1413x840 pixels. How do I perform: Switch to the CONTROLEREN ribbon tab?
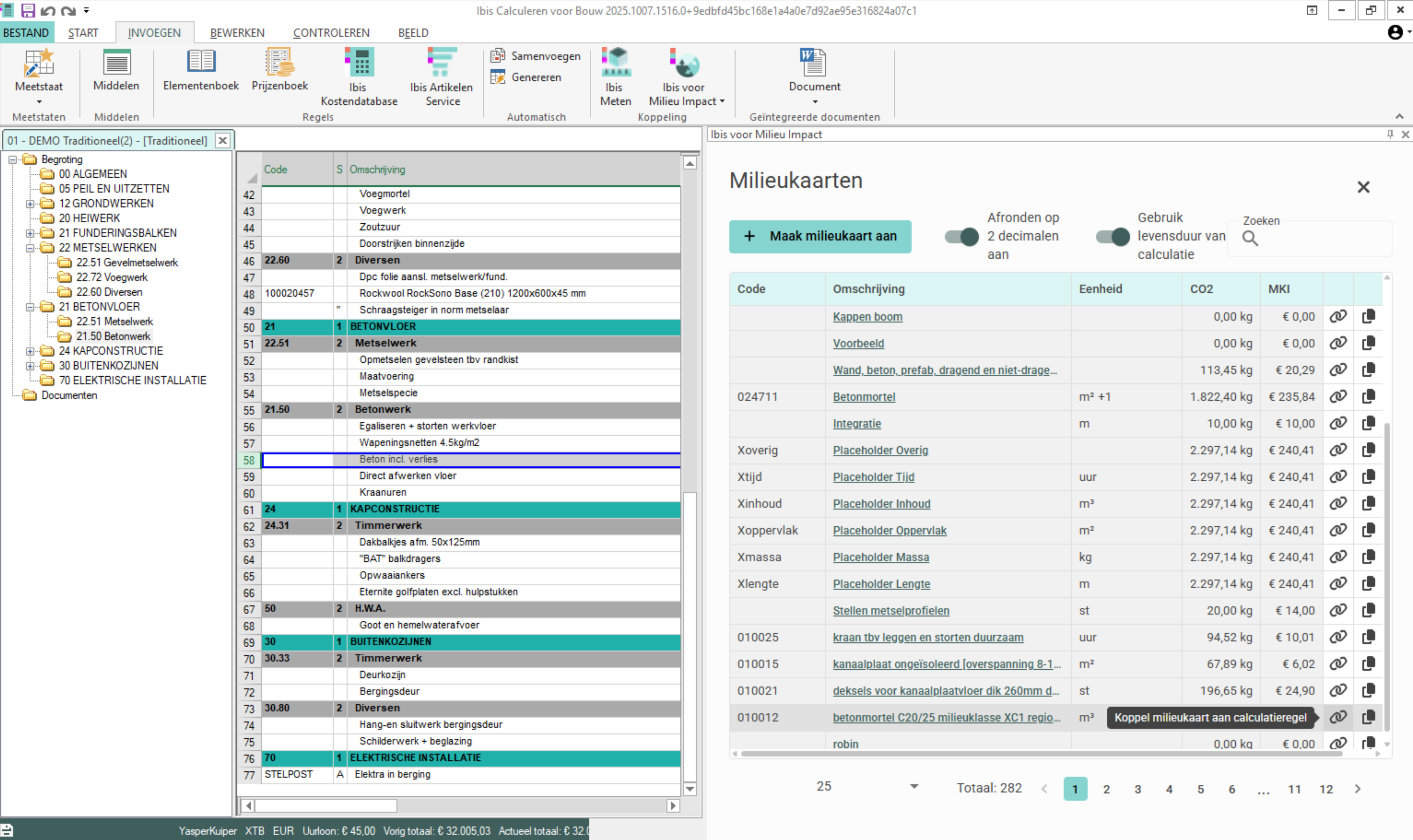pos(331,33)
